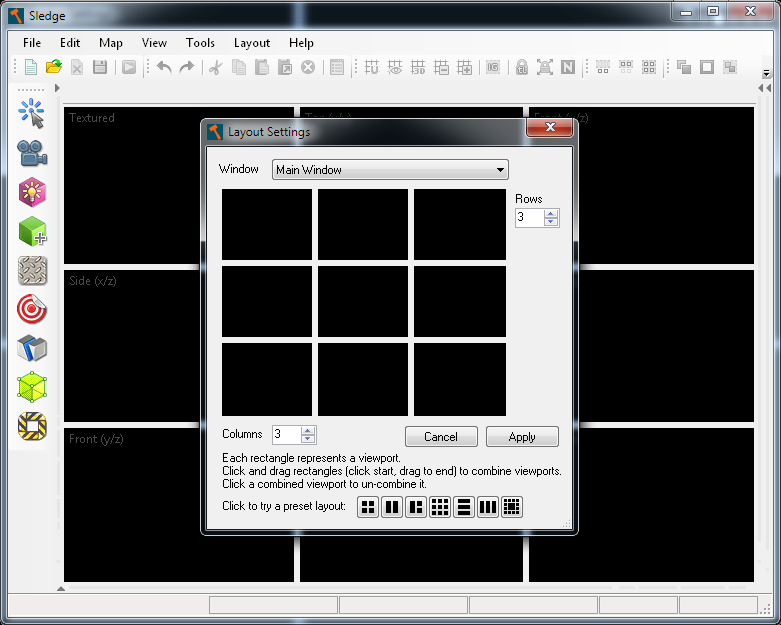Choose the center-surrounded preset layout
Viewport: 781px width, 625px height.
click(x=512, y=507)
